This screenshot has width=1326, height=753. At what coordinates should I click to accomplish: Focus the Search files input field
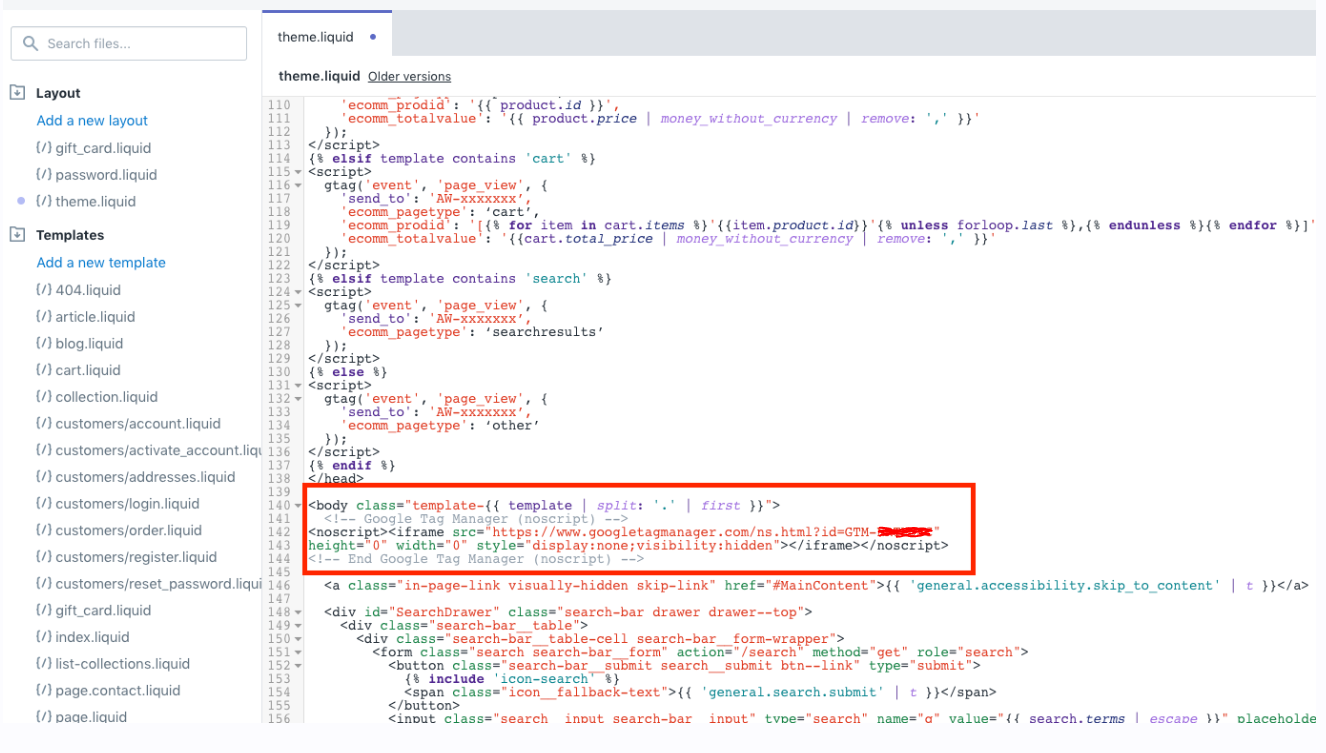[x=129, y=43]
